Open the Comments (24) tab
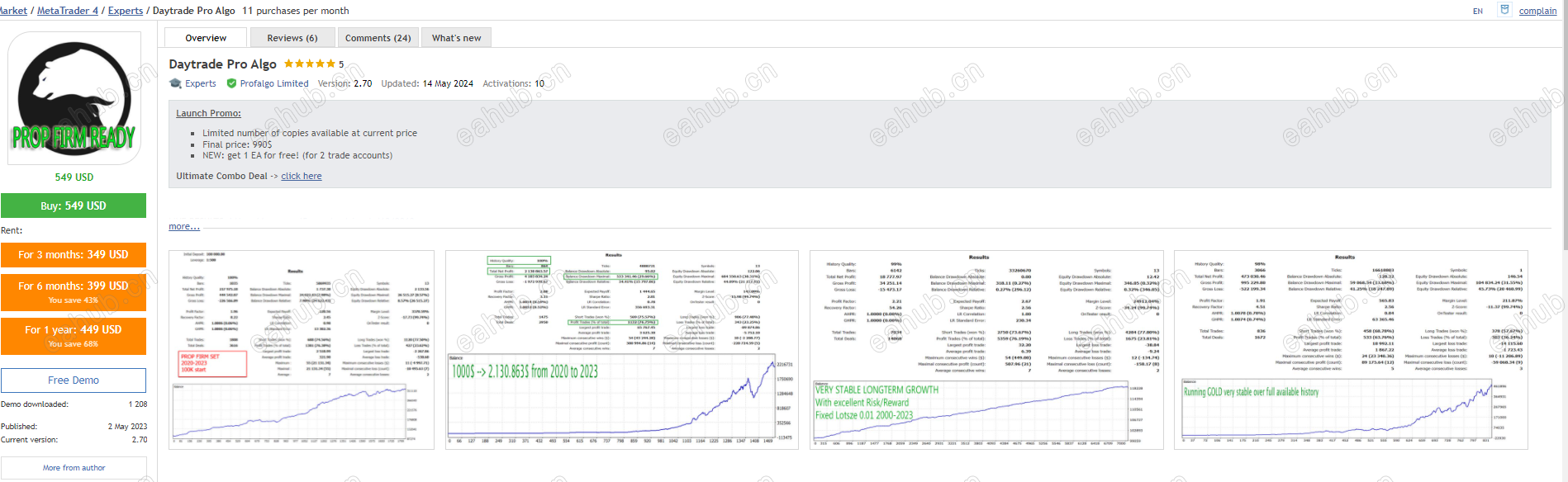Image resolution: width=1568 pixels, height=482 pixels. 378,38
